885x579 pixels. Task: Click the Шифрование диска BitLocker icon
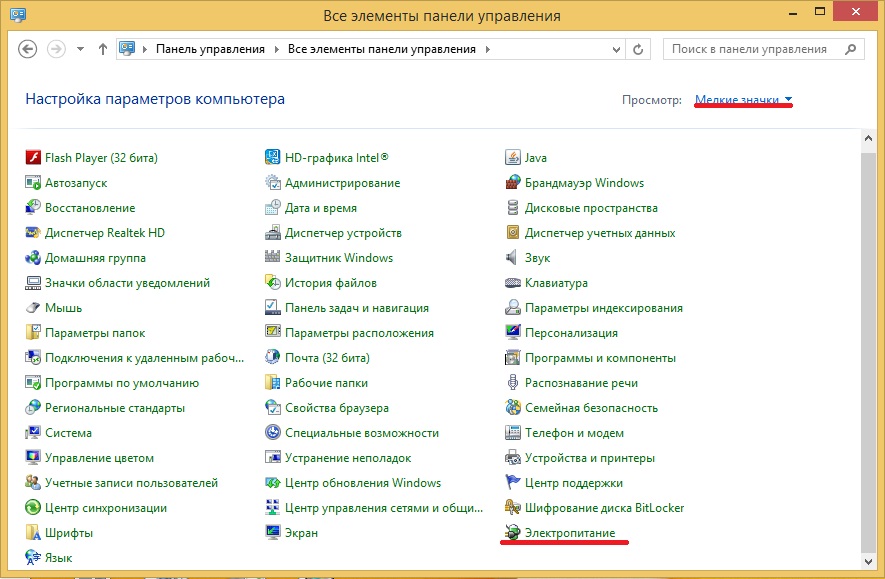tap(513, 508)
